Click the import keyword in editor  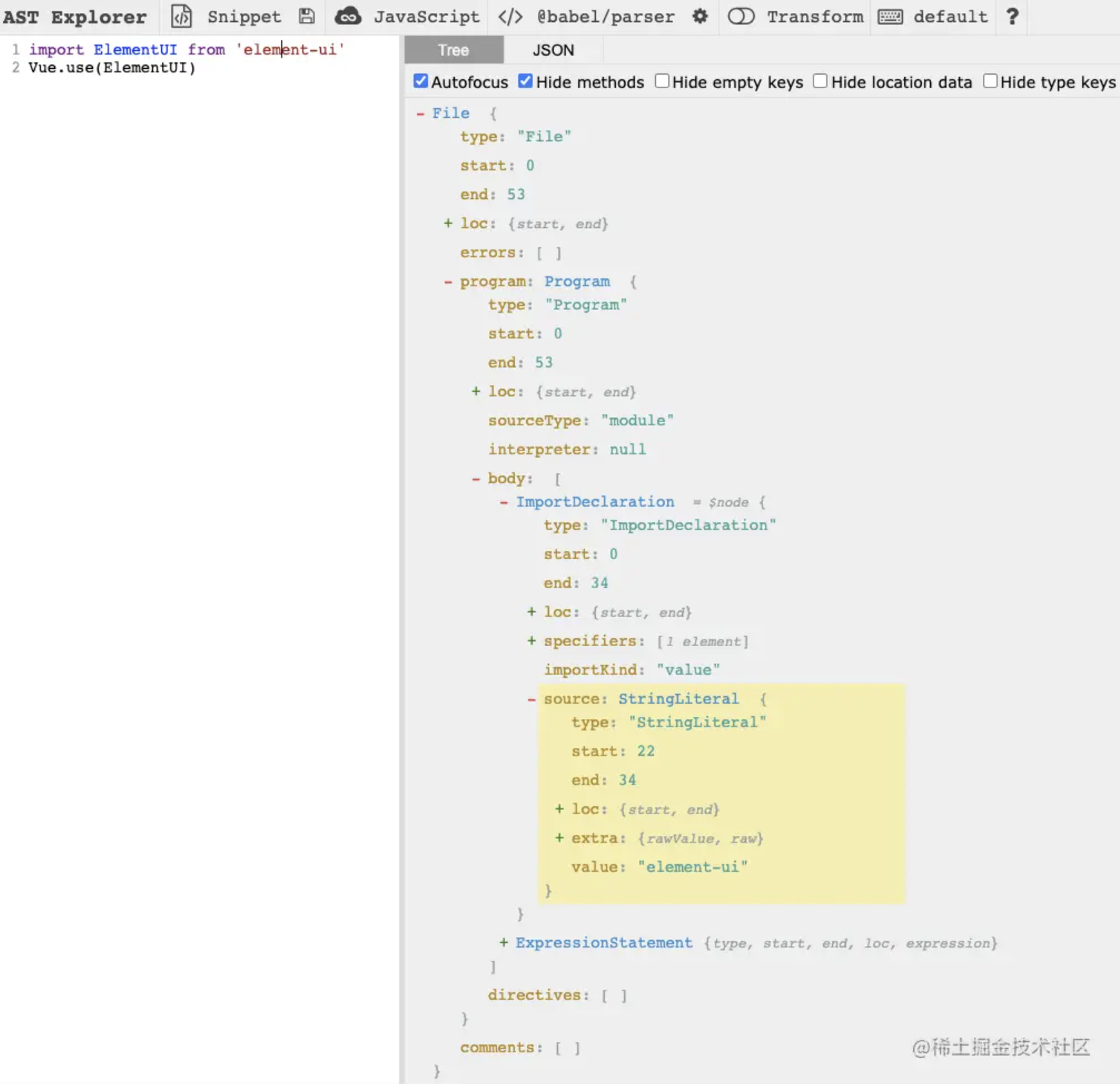tap(56, 50)
